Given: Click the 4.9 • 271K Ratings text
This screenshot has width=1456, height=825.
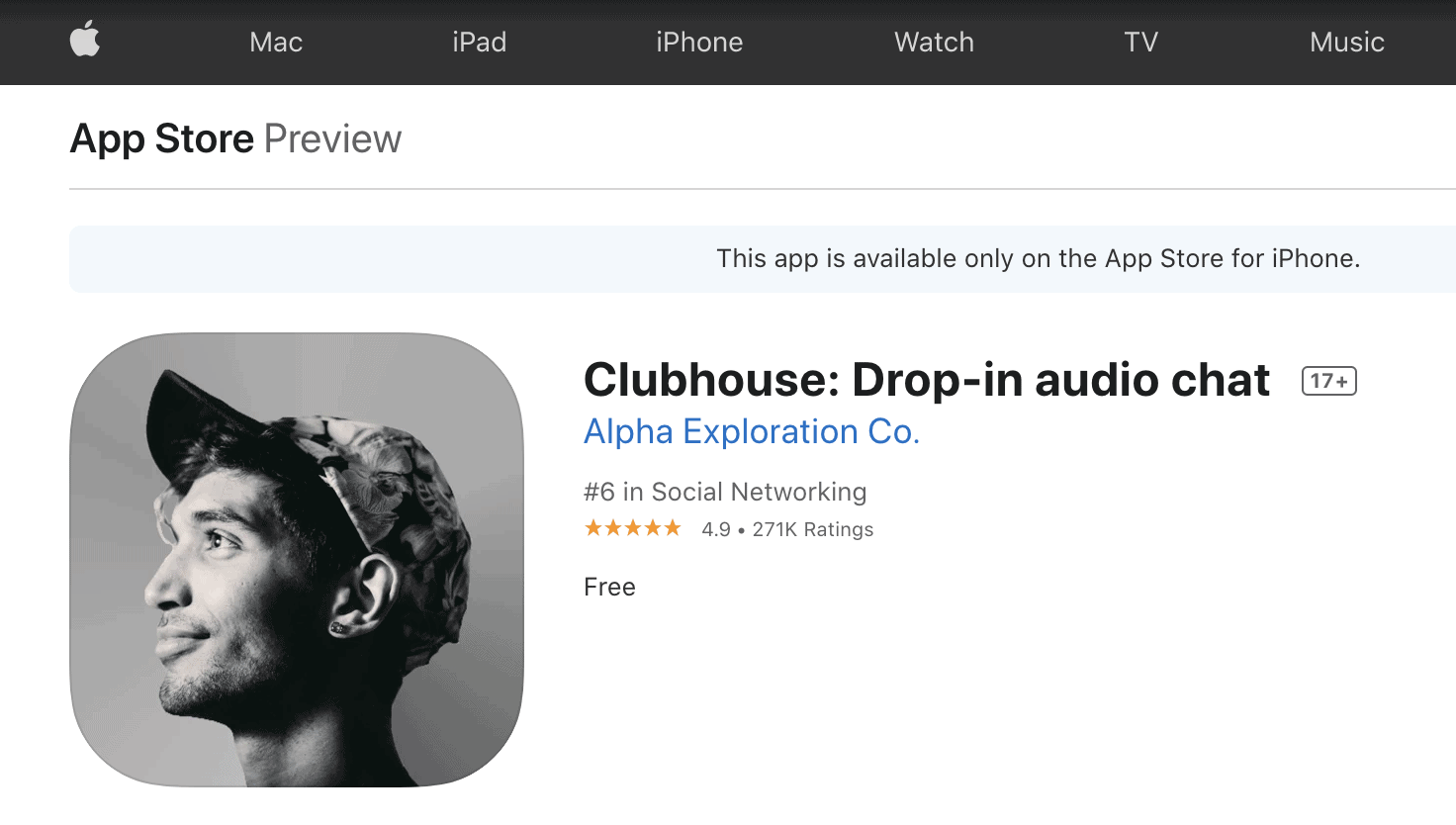Looking at the screenshot, I should pos(787,529).
